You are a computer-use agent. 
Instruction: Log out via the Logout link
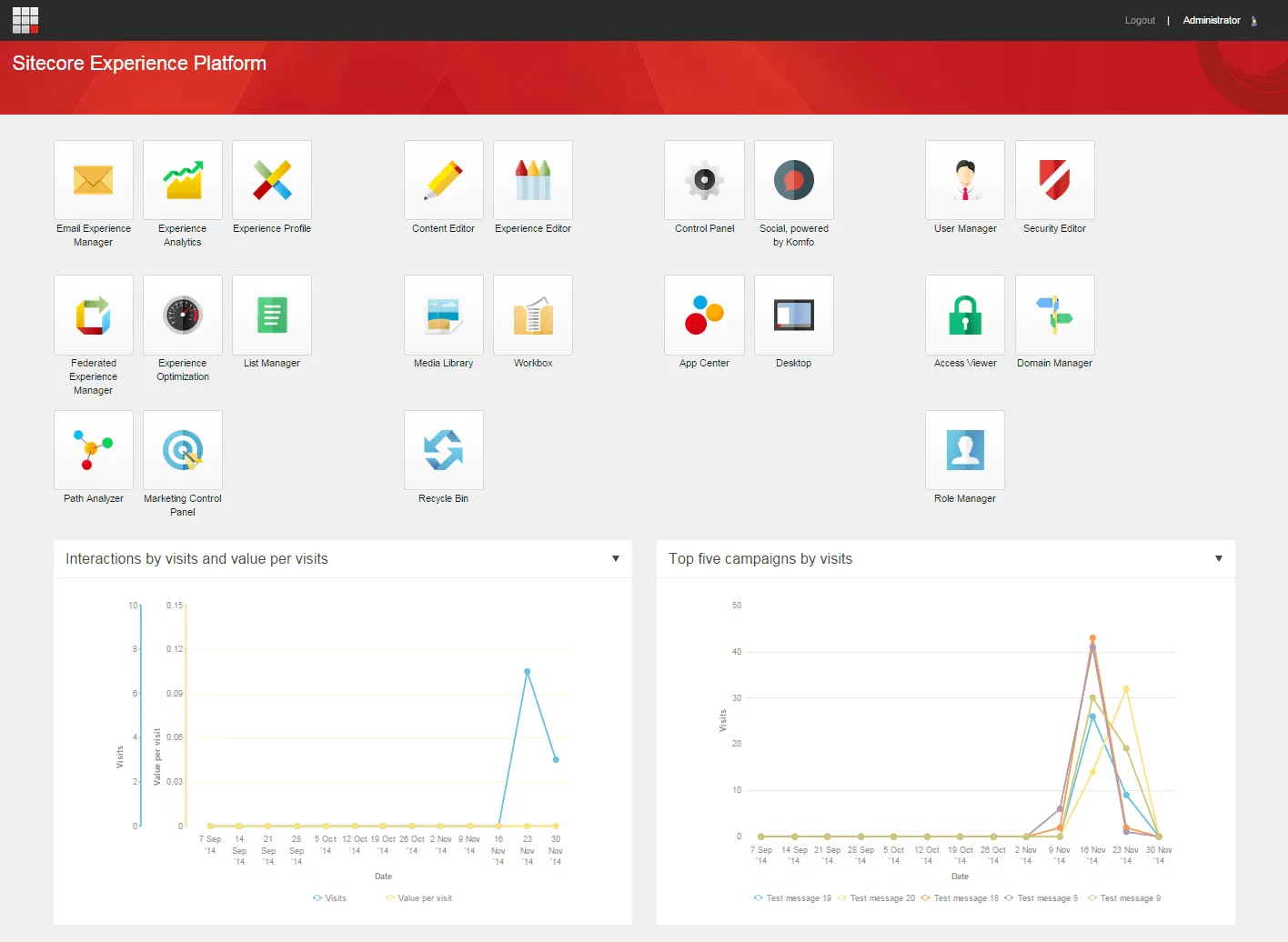tap(1140, 20)
